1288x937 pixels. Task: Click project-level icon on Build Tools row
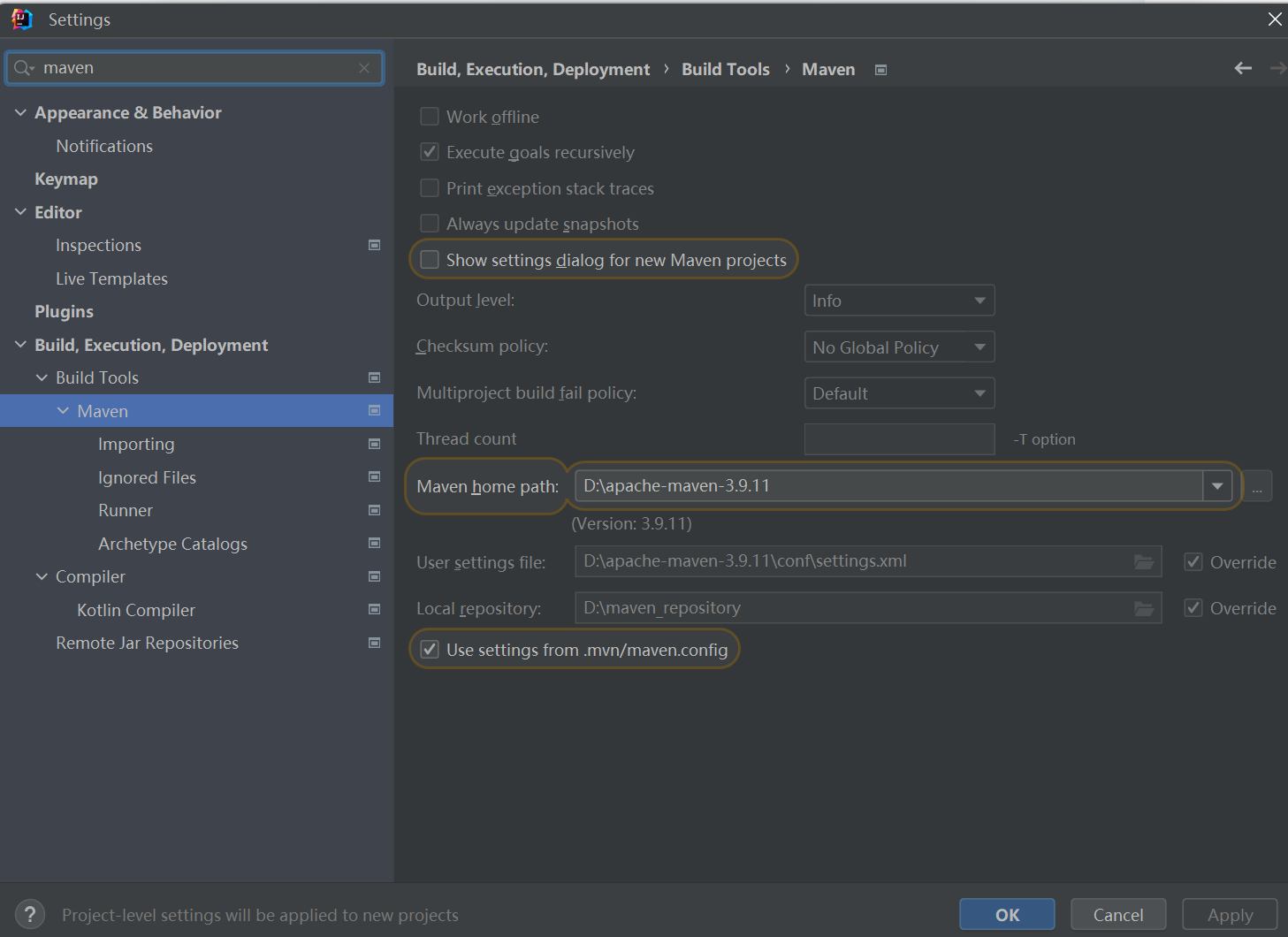point(374,377)
